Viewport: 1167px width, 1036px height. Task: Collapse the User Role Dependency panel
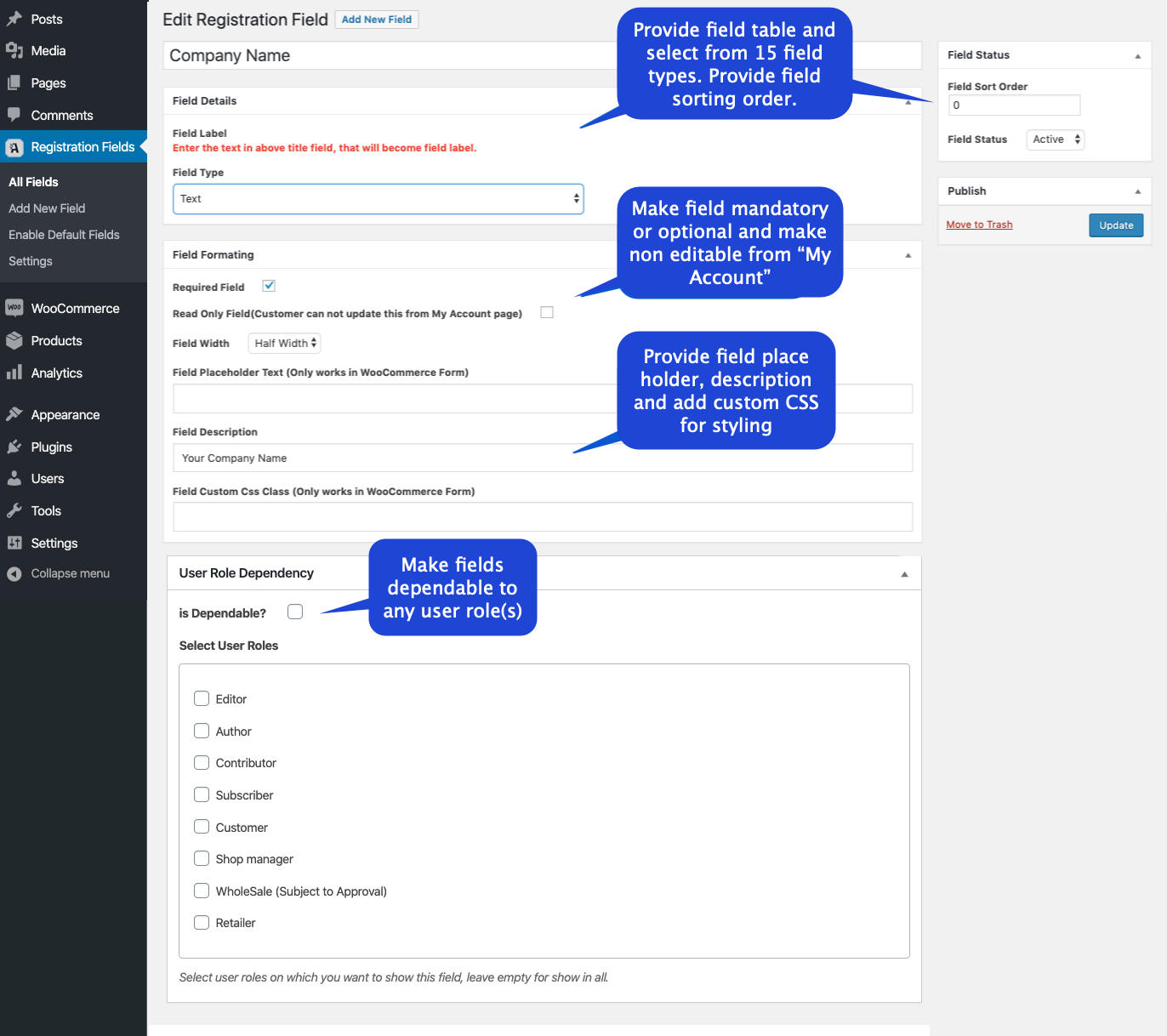(904, 574)
